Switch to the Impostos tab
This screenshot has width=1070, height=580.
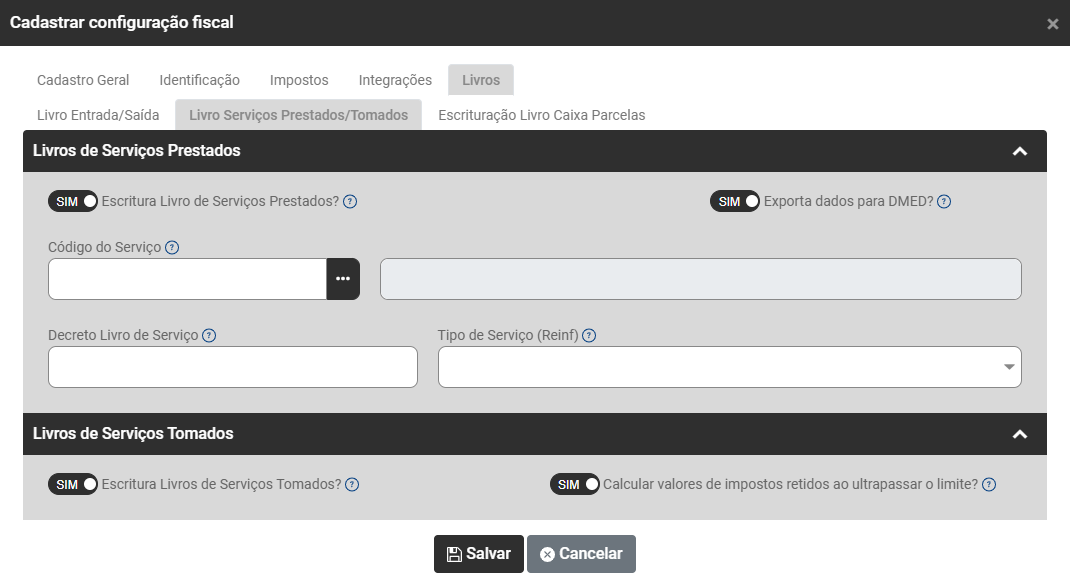click(x=299, y=80)
